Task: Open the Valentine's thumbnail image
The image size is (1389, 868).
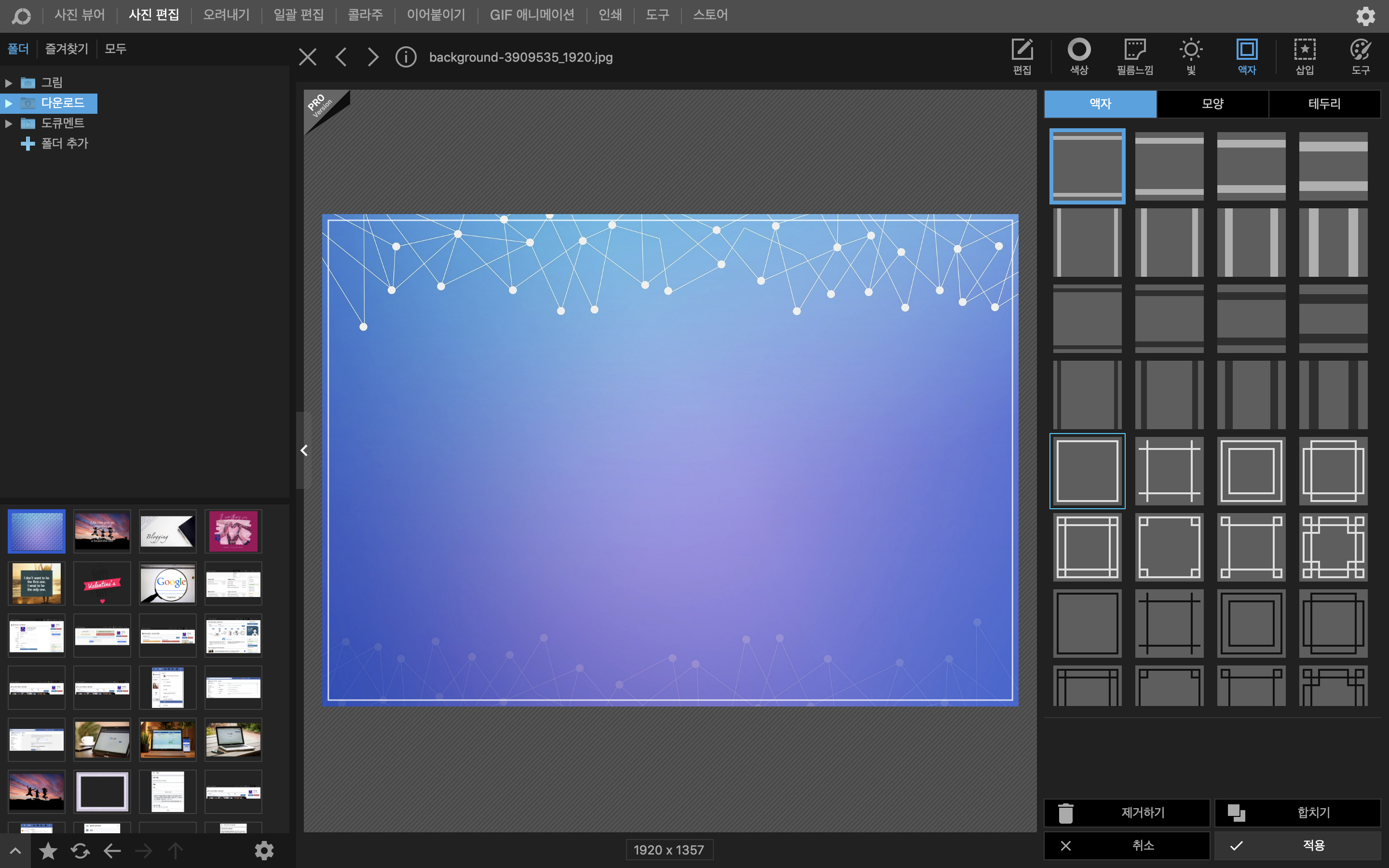Action: pyautogui.click(x=102, y=583)
